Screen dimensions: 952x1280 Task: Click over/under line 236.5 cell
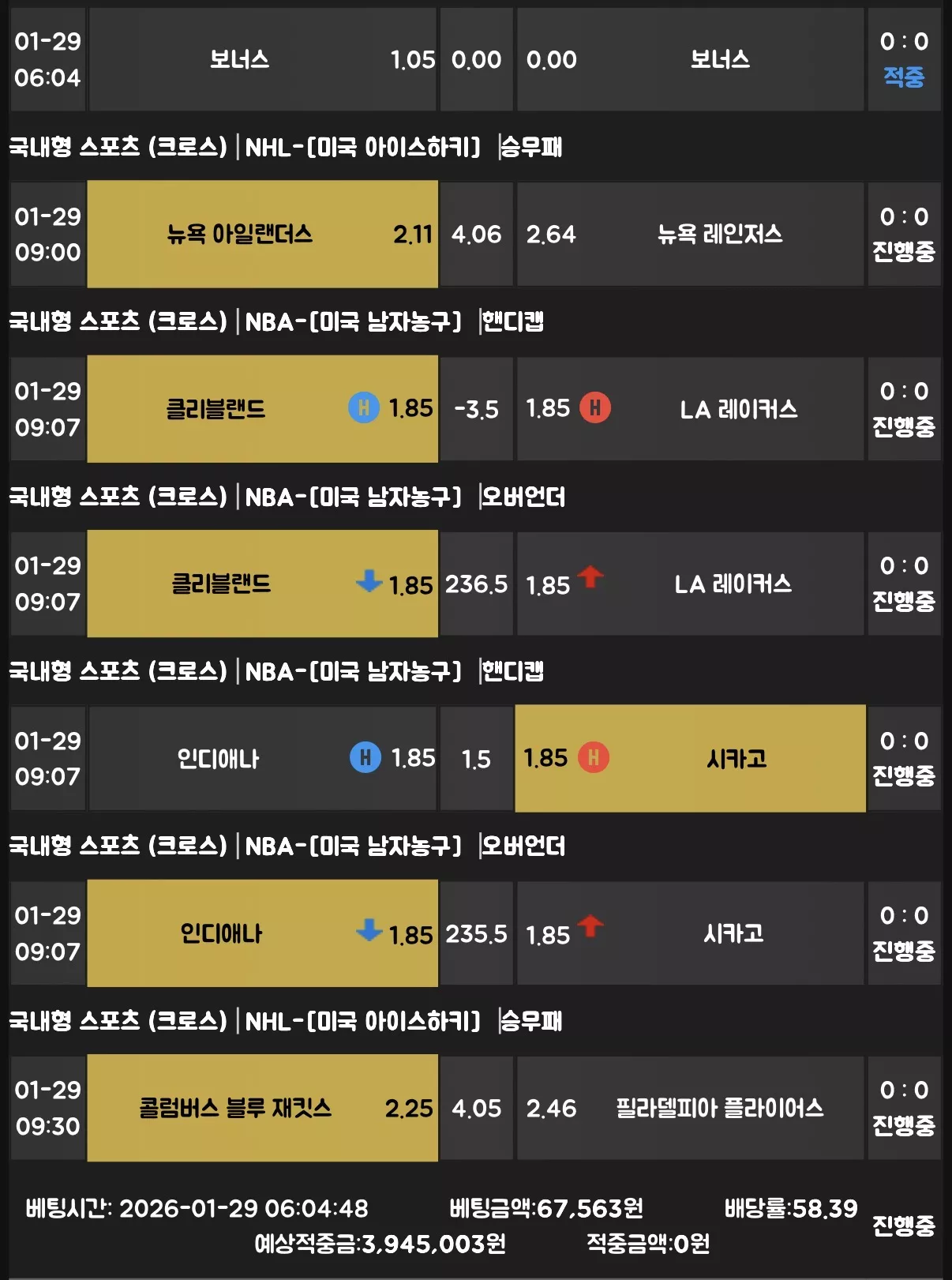(x=477, y=584)
